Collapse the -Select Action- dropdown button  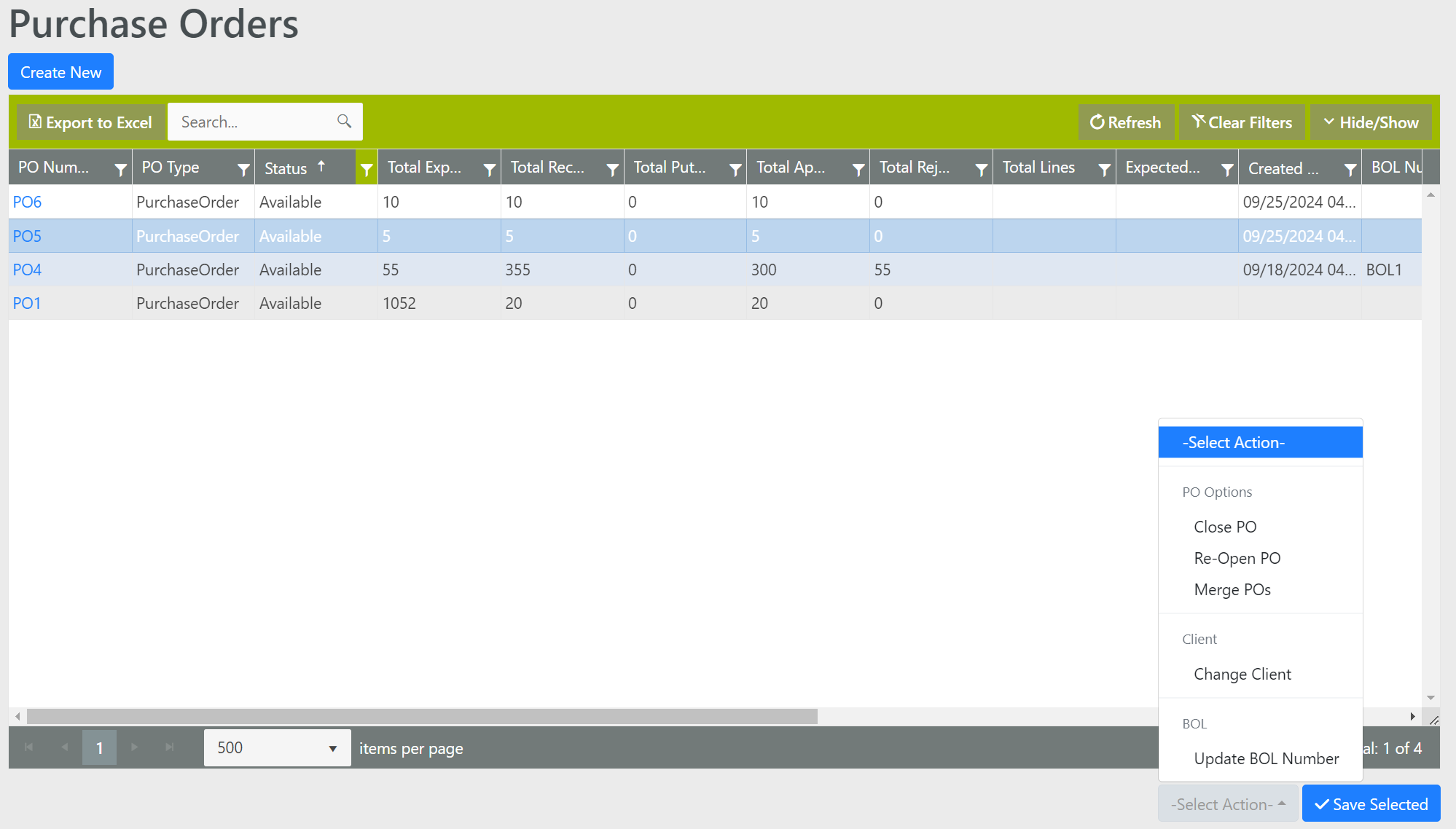[x=1228, y=804]
